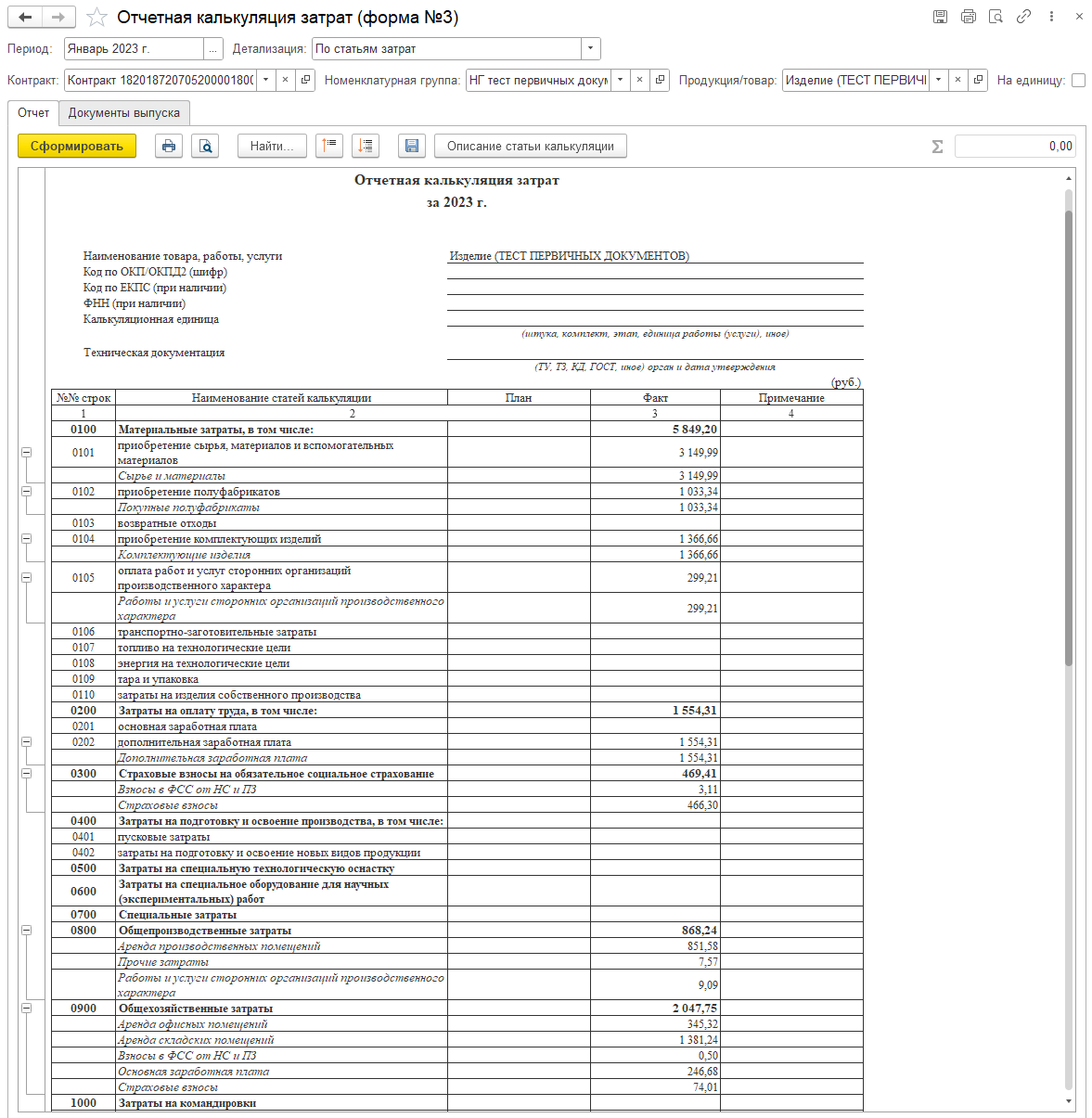Click the expand all groups icon
The image size is (1092, 1118).
[366, 146]
